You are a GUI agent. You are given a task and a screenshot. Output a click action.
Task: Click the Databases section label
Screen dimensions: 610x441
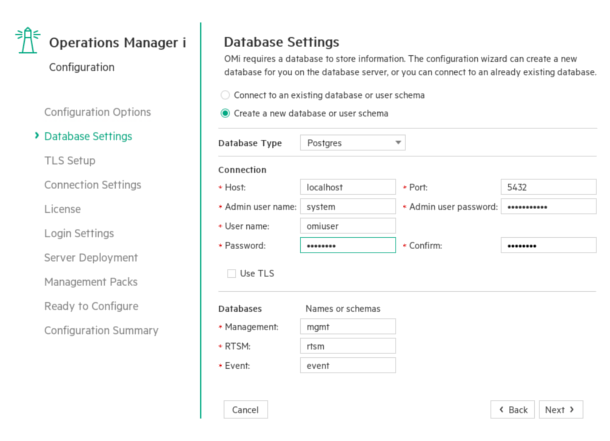tap(240, 309)
